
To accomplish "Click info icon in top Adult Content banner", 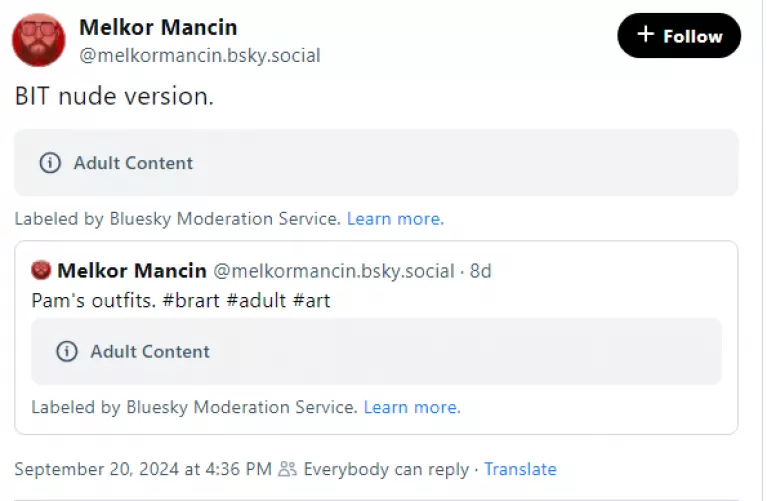I will [50, 163].
